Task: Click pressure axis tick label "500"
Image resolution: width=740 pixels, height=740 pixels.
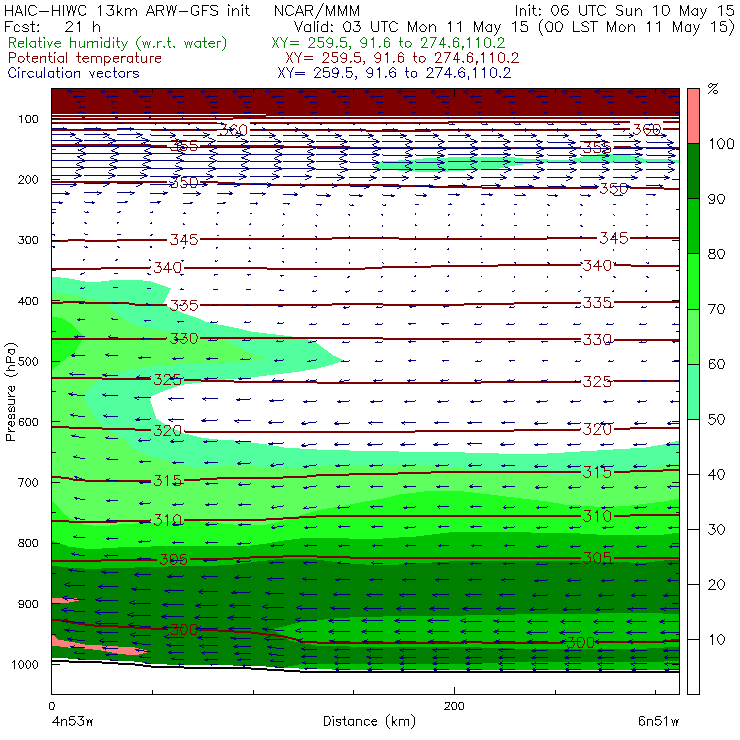Action: 28,362
